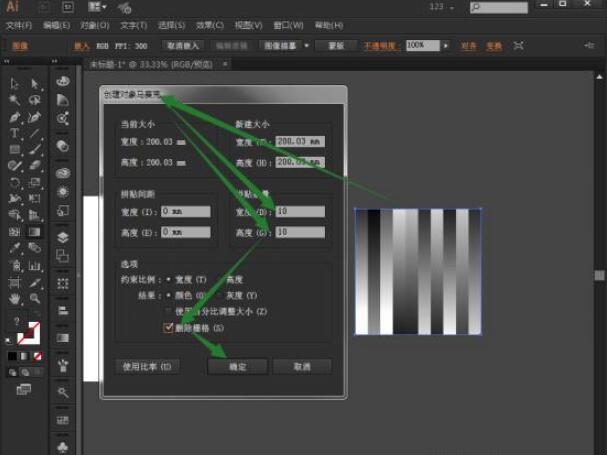
Task: Open the 对象(O) menu
Action: (x=95, y=26)
